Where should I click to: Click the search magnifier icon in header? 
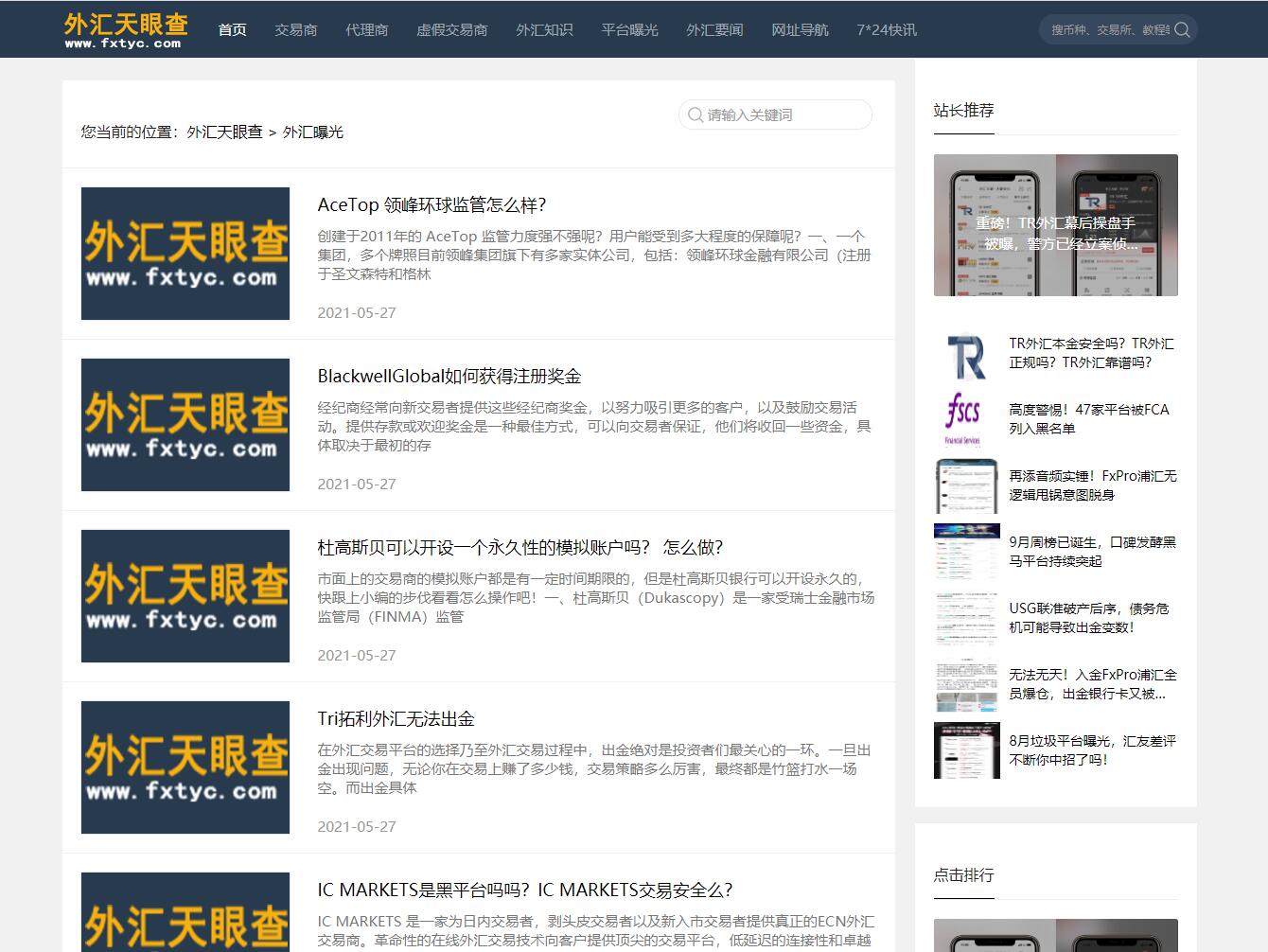[x=1182, y=29]
